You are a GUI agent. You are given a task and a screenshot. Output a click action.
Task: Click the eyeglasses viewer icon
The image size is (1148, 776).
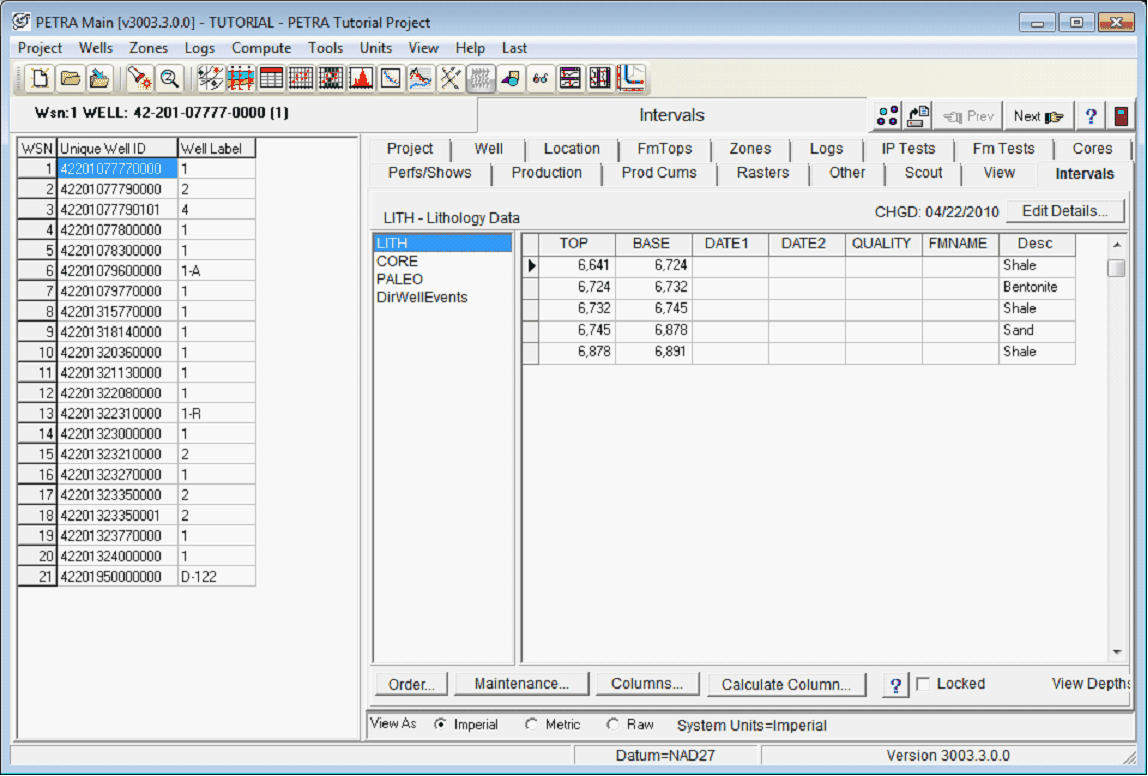coord(540,78)
